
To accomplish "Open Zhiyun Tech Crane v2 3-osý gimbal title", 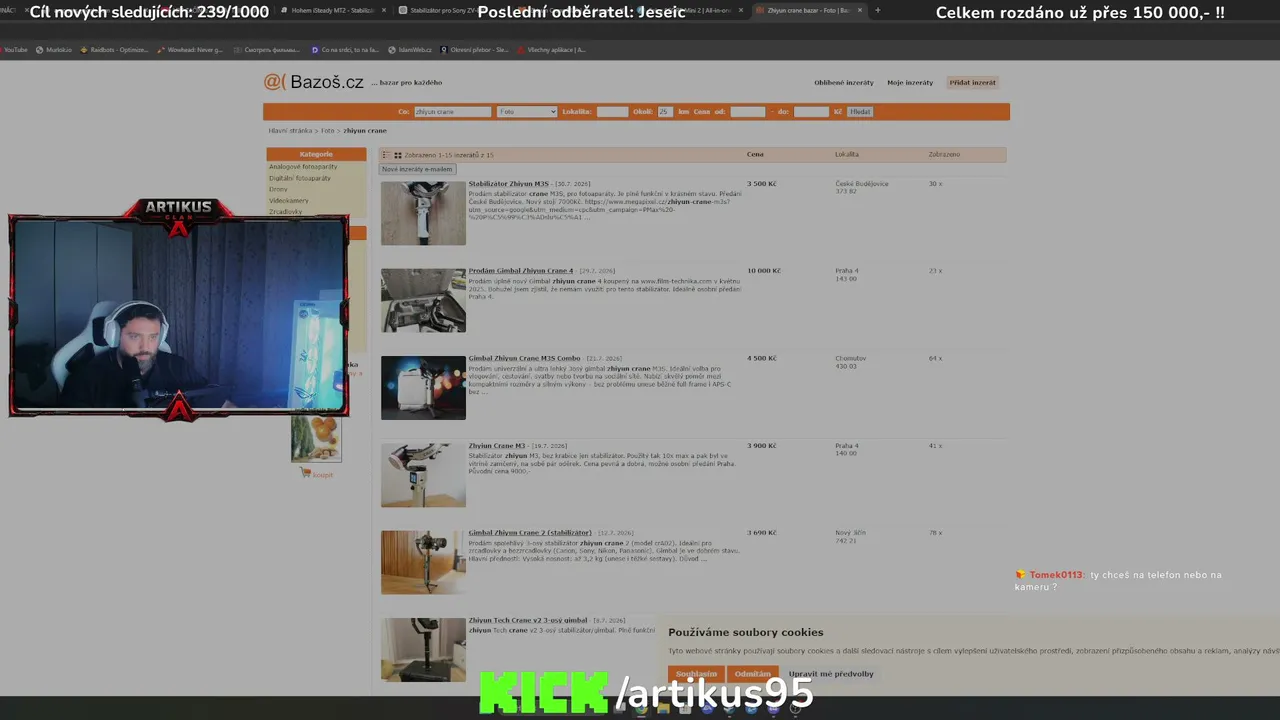I will [528, 620].
